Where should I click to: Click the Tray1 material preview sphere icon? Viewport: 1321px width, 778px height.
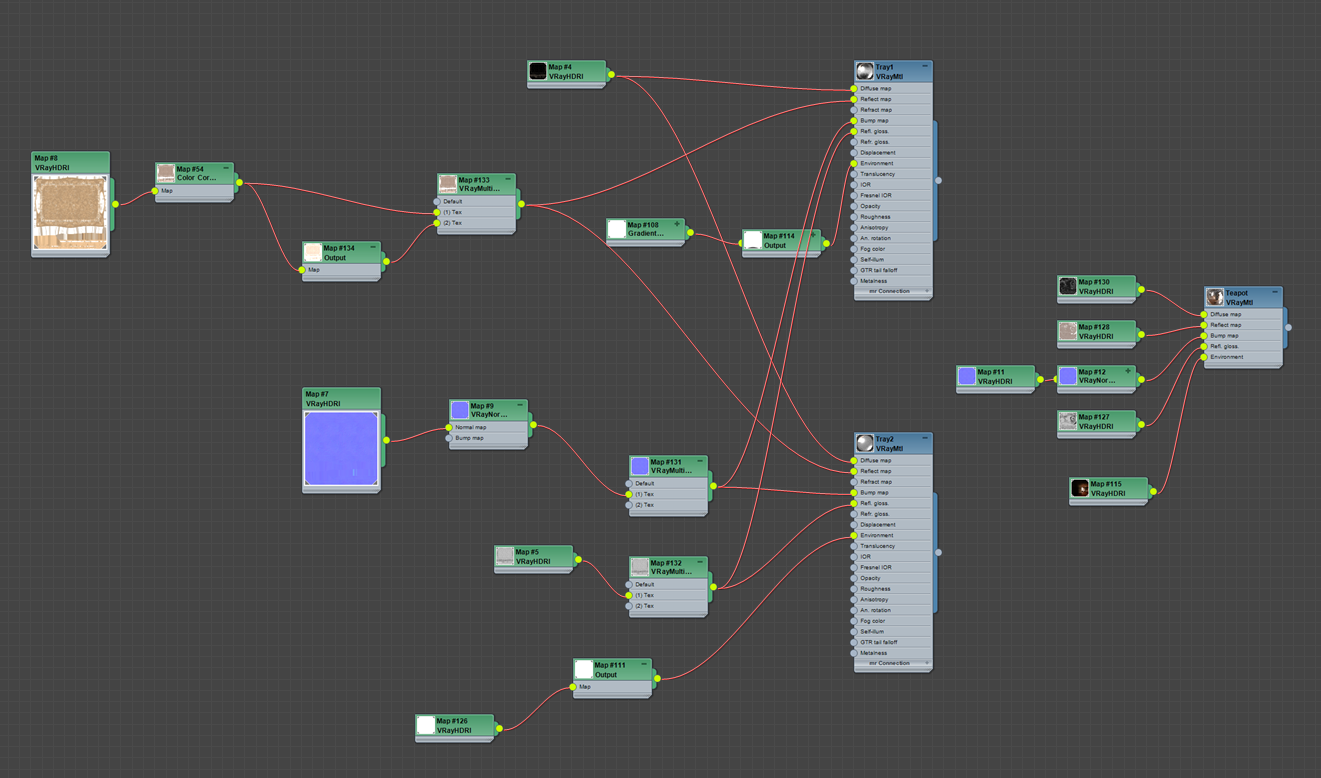[865, 72]
